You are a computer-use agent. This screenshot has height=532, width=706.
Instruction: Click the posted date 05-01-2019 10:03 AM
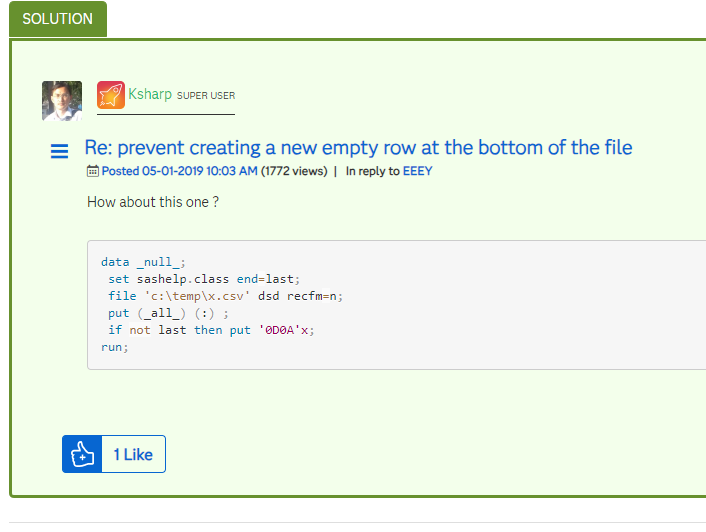click(x=179, y=171)
